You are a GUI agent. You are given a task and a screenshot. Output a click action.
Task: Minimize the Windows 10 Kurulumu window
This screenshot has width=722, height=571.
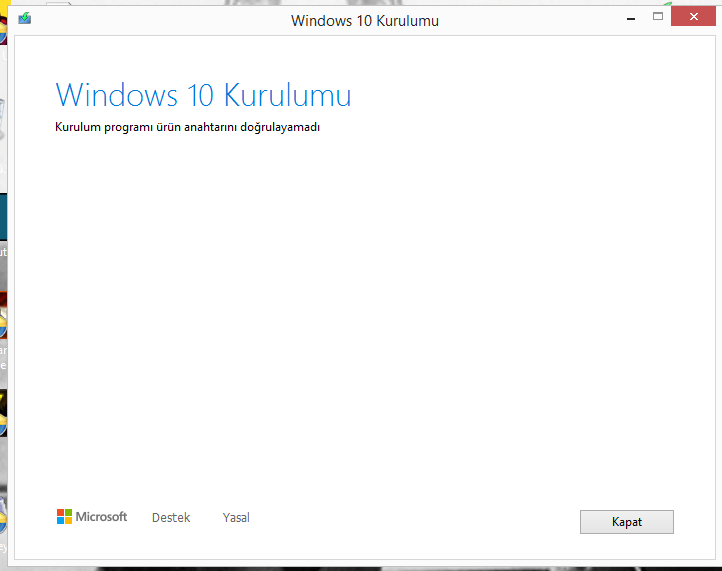pyautogui.click(x=631, y=18)
